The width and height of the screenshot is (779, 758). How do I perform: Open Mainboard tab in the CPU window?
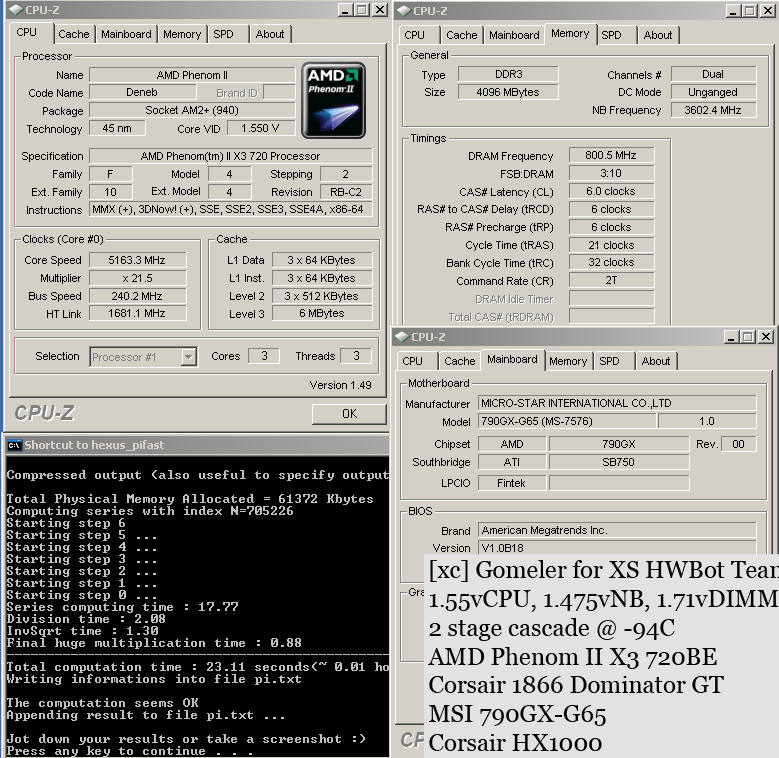pyautogui.click(x=126, y=34)
